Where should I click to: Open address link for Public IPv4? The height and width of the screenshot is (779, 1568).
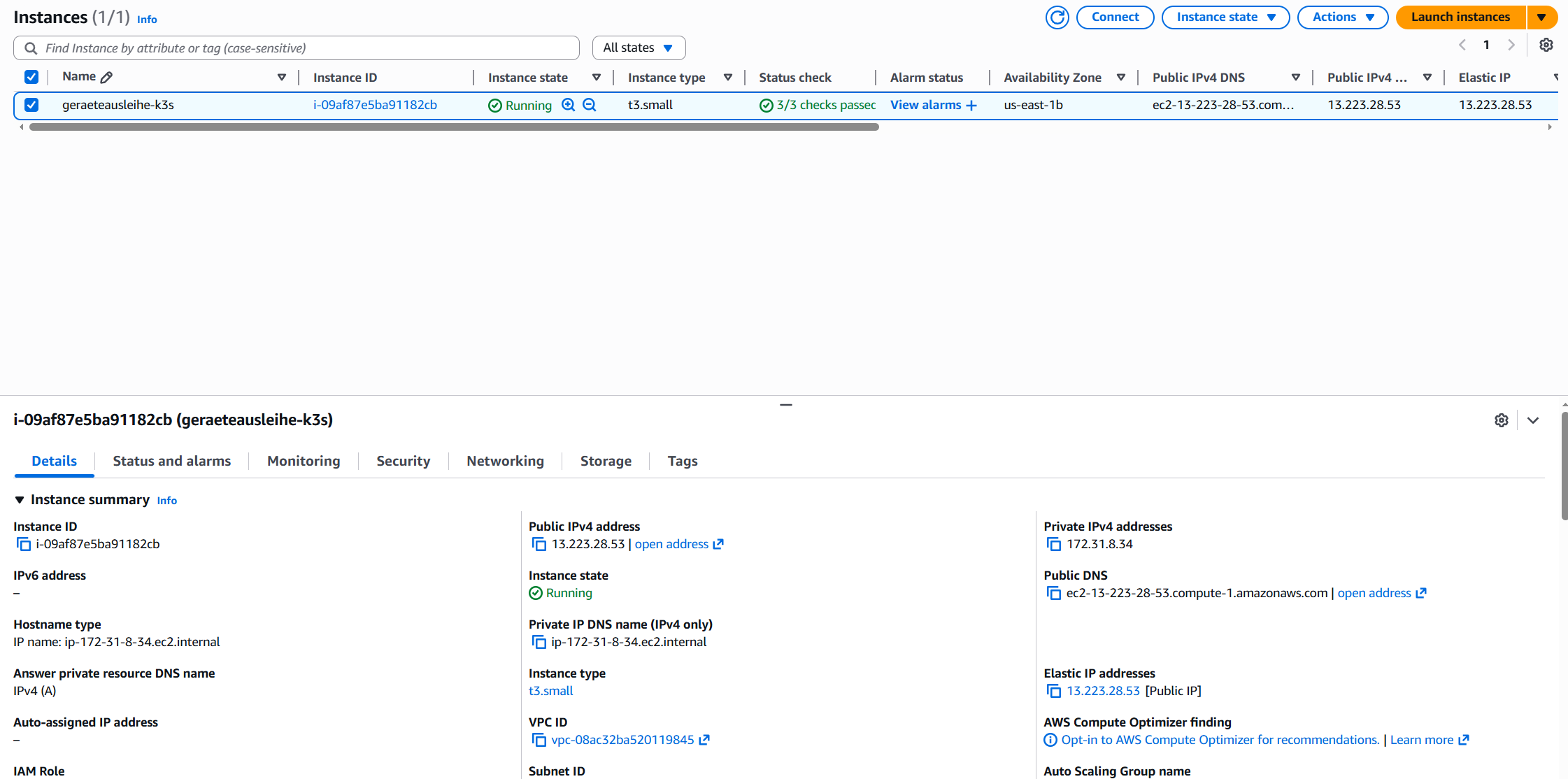(671, 544)
